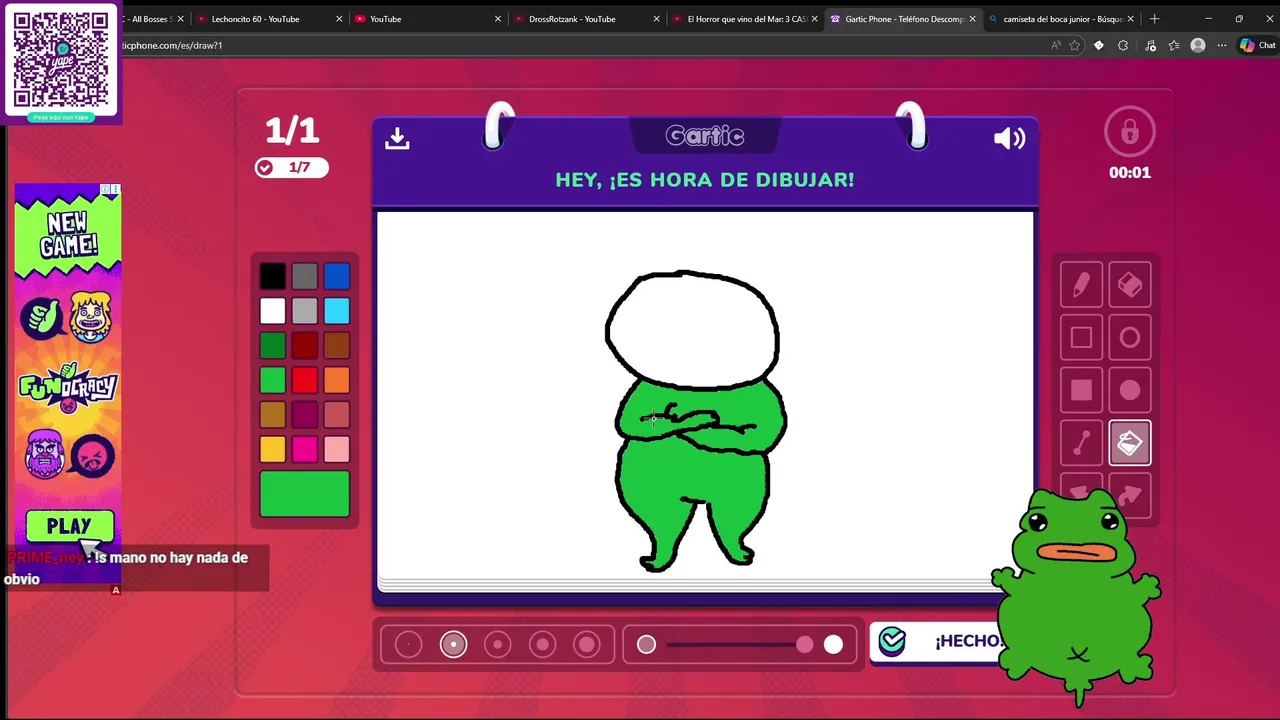Click the 1/7 progress badge
The image size is (1280, 720).
tap(291, 167)
